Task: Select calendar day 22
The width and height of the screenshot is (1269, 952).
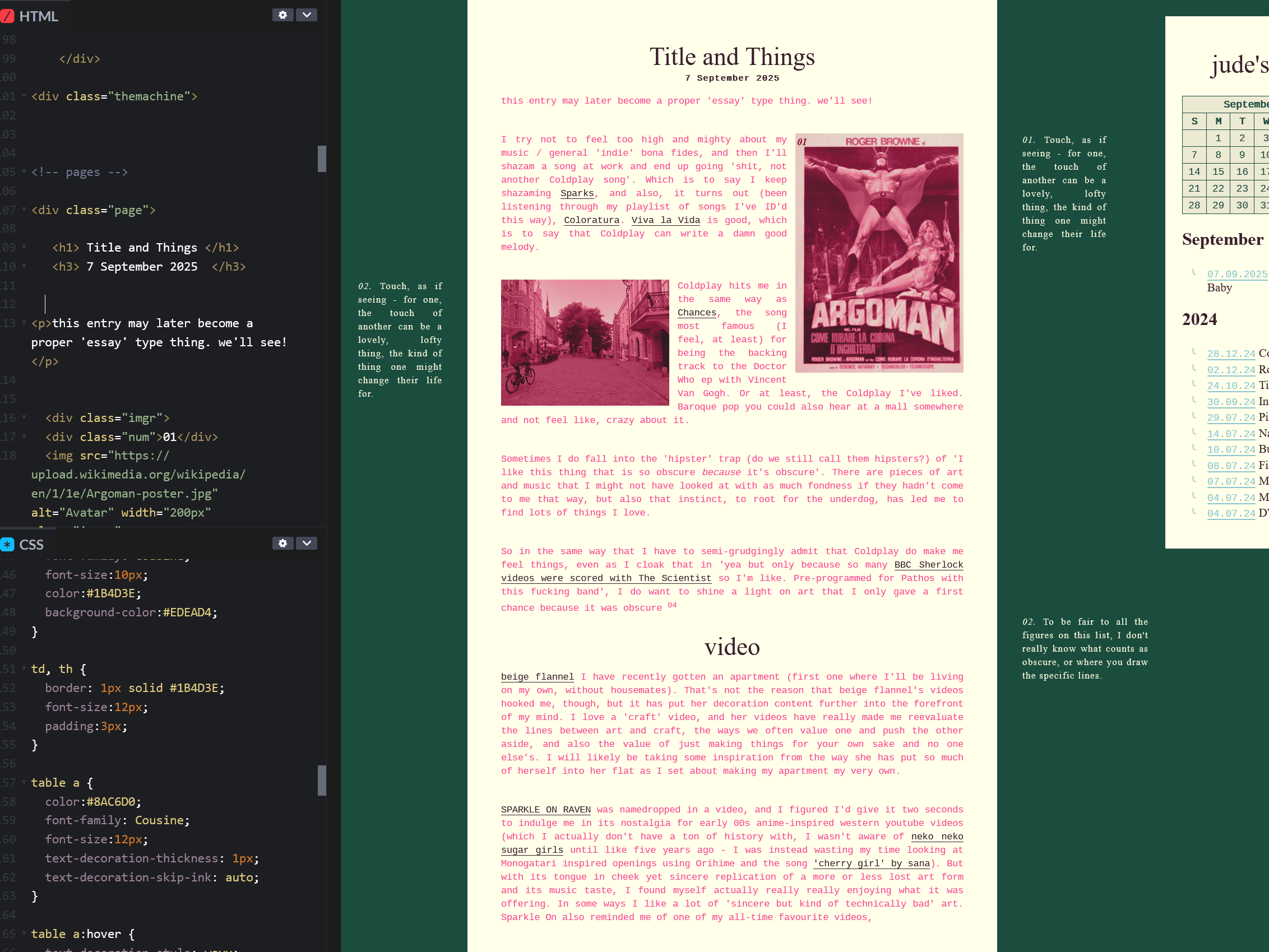Action: pos(1218,189)
